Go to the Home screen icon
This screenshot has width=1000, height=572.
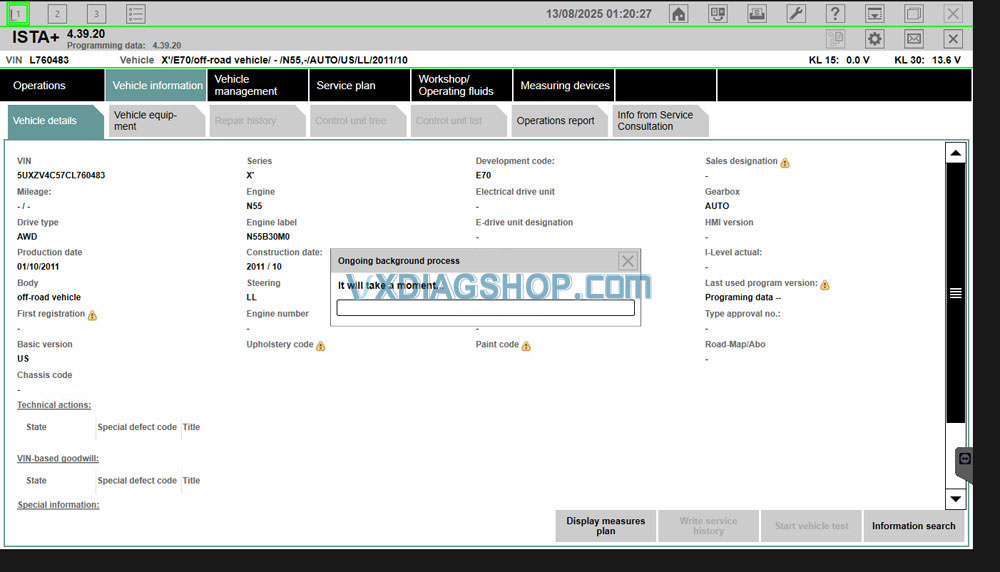coord(679,13)
